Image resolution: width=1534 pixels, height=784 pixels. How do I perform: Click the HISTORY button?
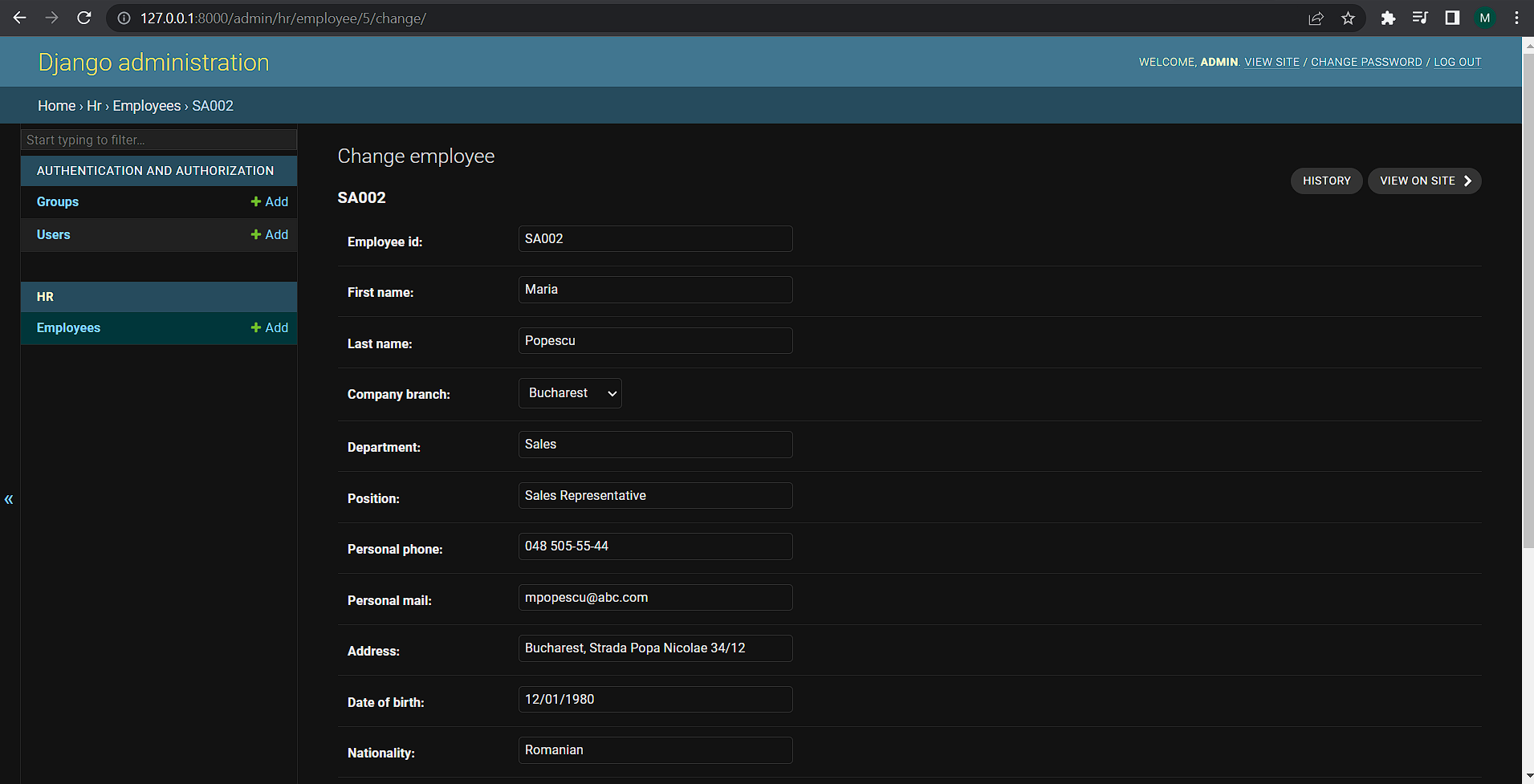pyautogui.click(x=1326, y=181)
